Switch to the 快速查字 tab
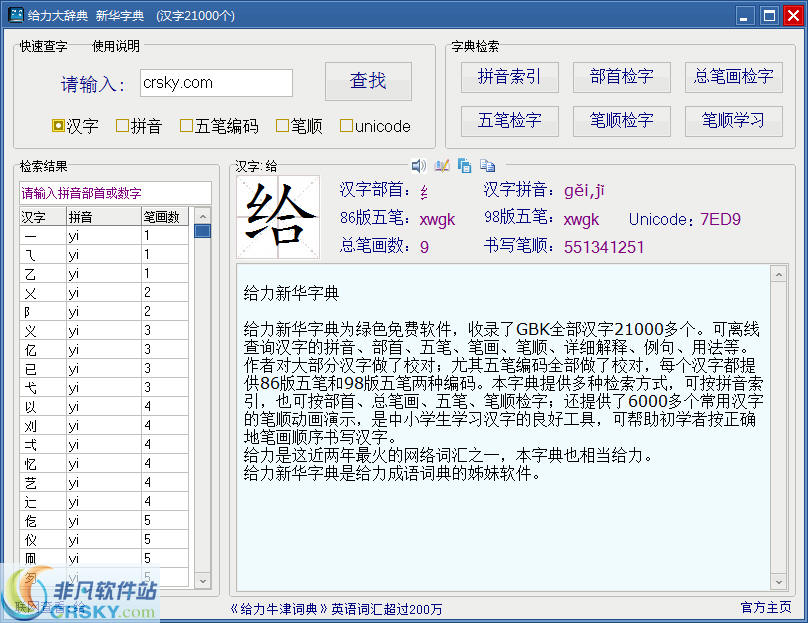The image size is (808, 623). coord(44,46)
